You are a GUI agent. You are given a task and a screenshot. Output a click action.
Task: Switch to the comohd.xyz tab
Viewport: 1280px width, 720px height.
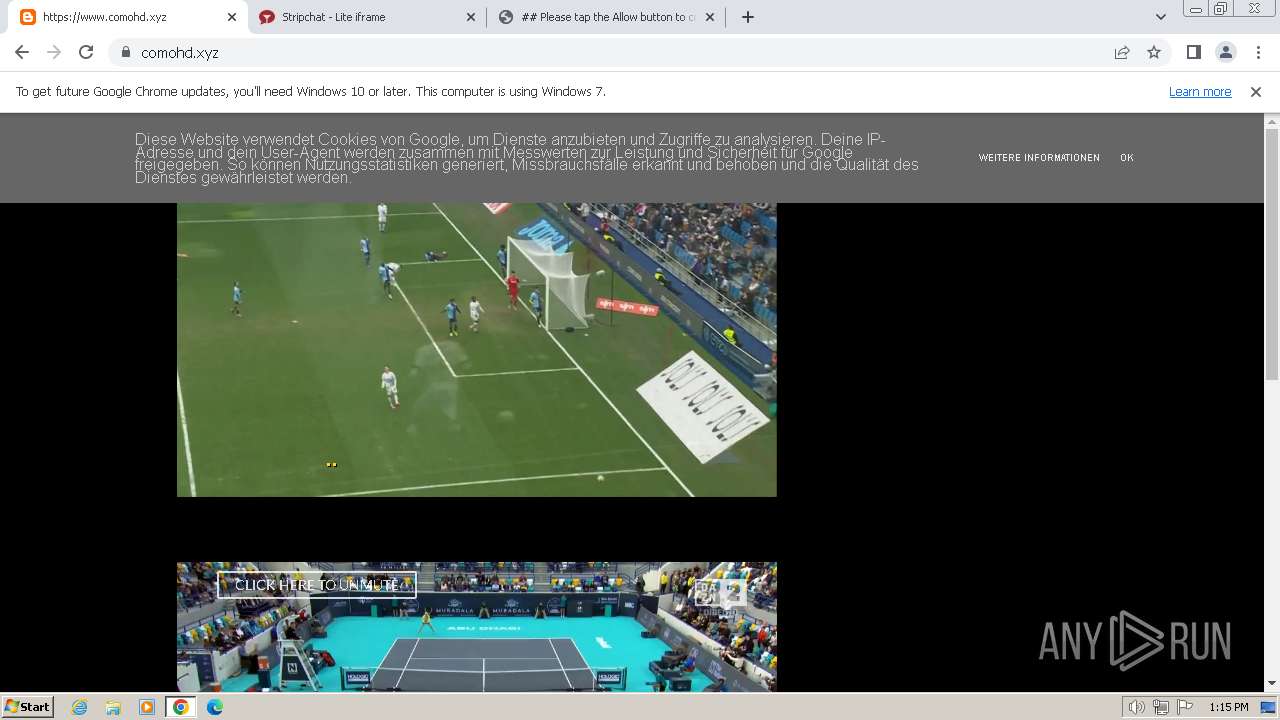127,17
